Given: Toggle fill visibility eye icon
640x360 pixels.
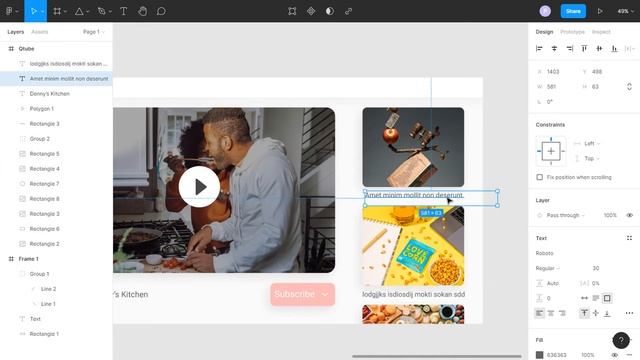Looking at the screenshot, I should [x=614, y=355].
